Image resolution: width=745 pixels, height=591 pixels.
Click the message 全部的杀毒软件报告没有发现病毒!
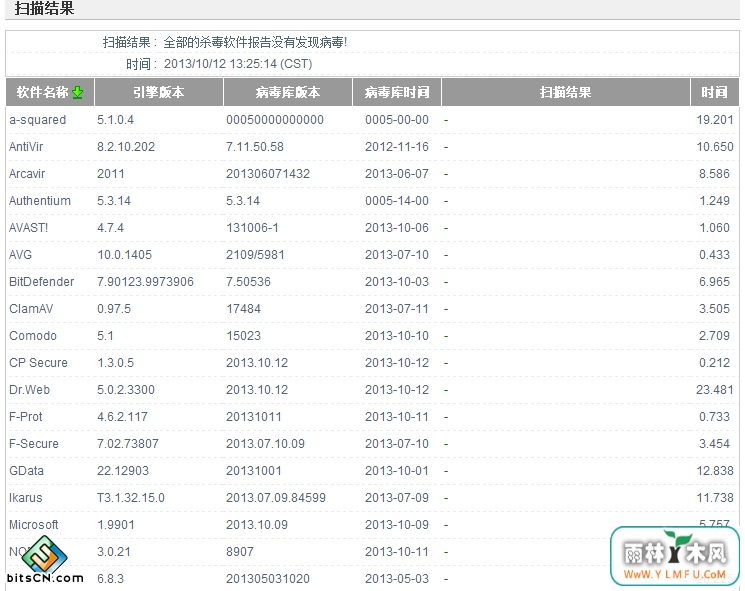coord(255,43)
